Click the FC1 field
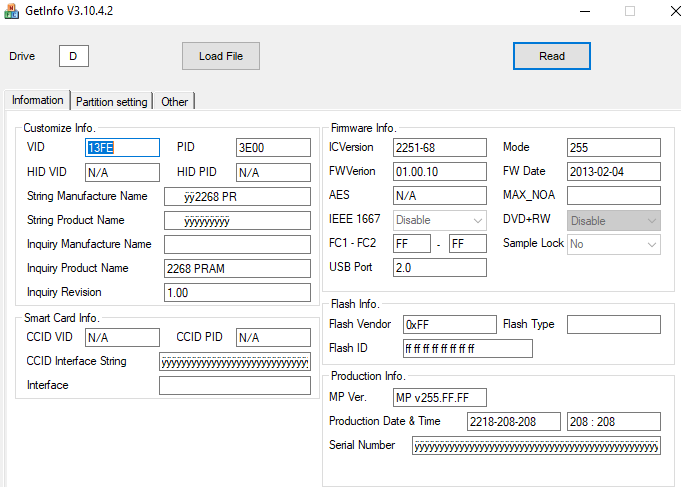Viewport: 681px width, 487px height. point(412,244)
